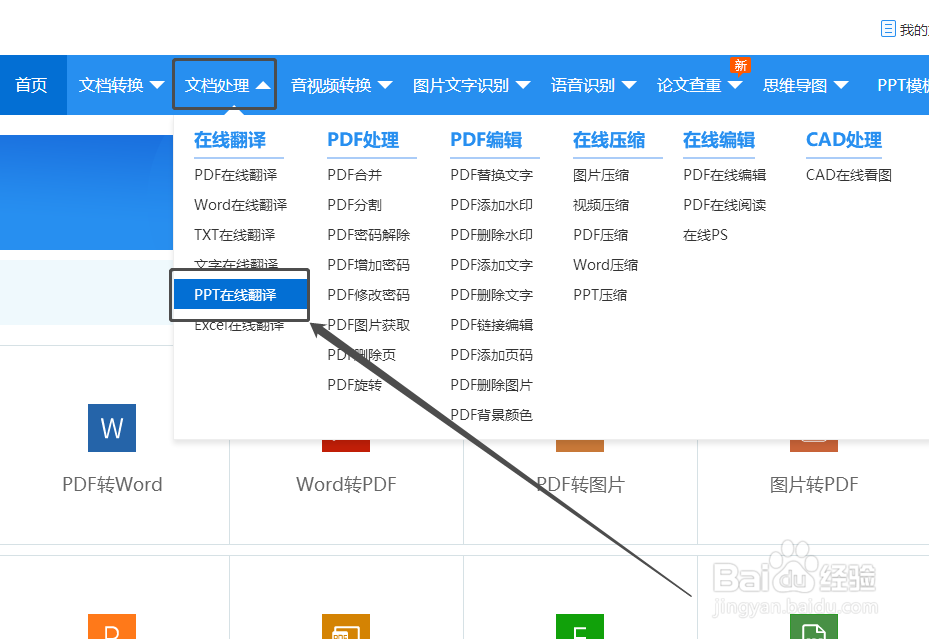Image resolution: width=929 pixels, height=639 pixels.
Task: Click the brown spreadsheet icon at bottom
Action: [345, 628]
